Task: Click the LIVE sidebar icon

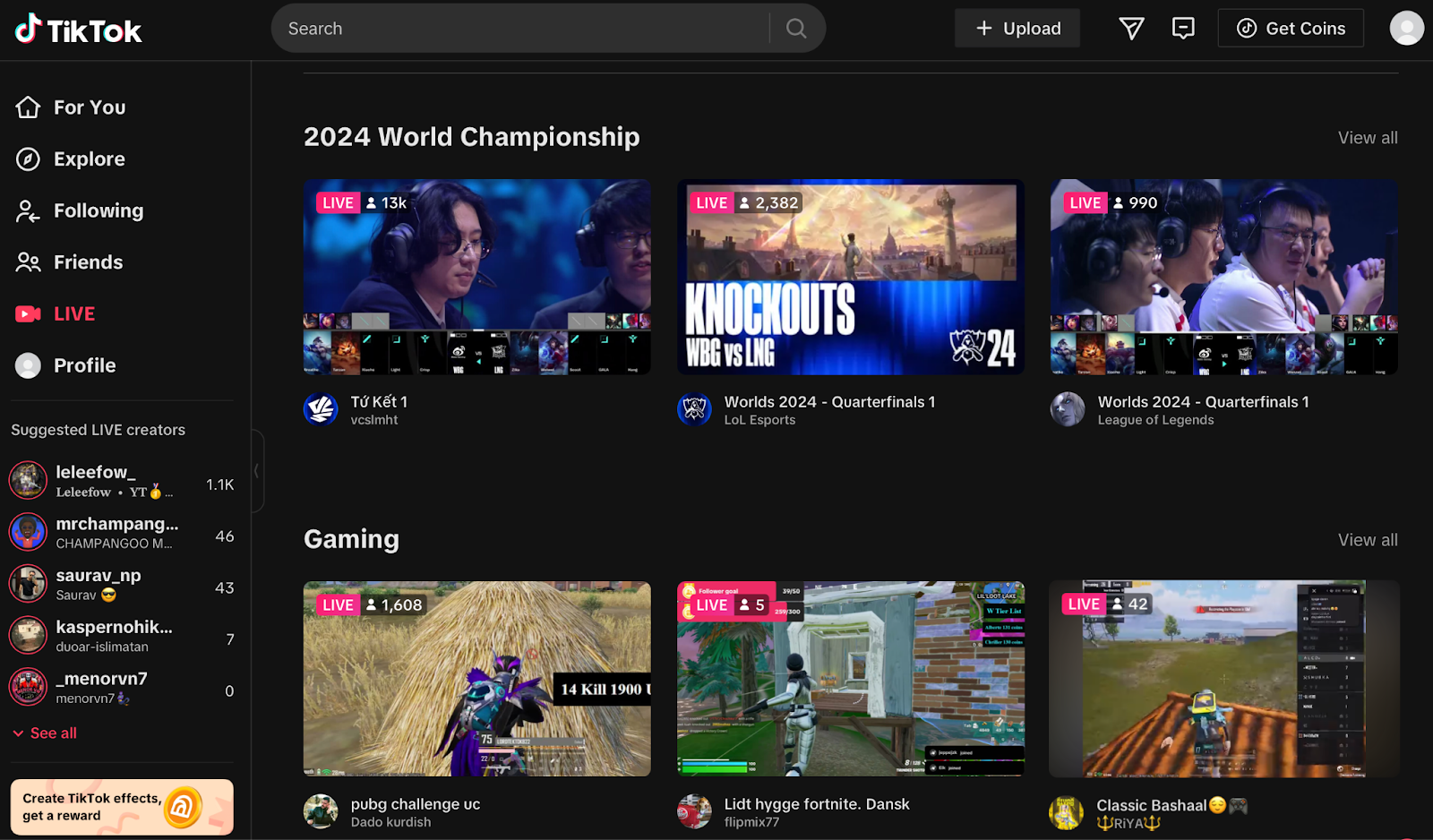Action: coord(29,313)
